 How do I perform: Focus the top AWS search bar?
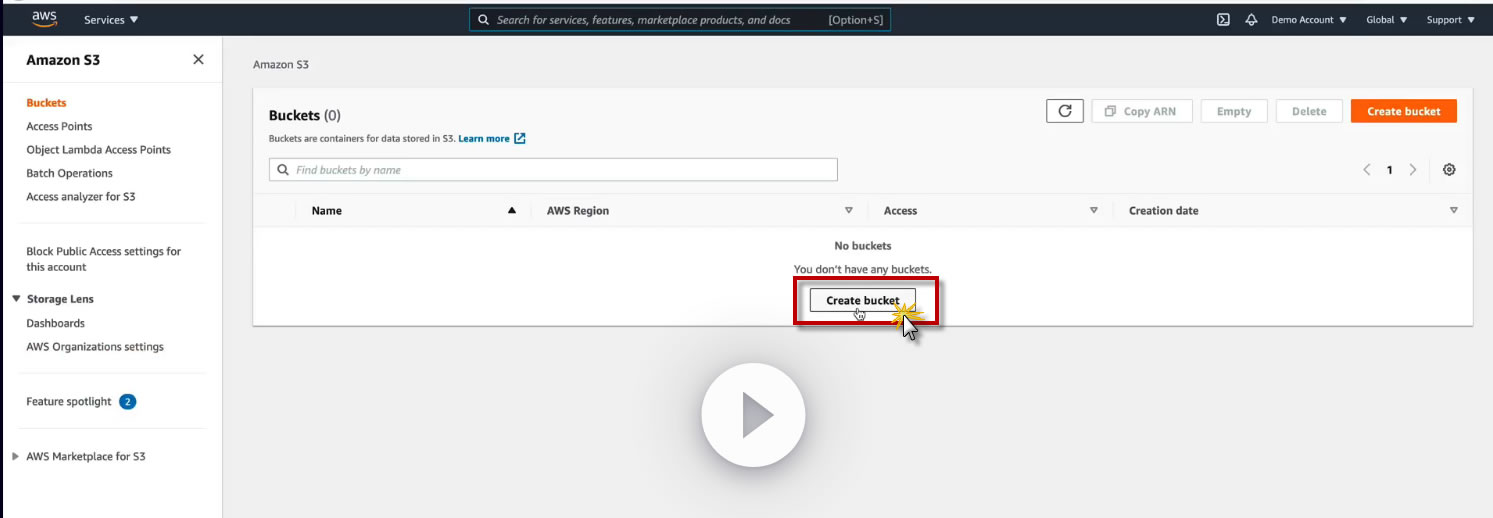(x=680, y=20)
